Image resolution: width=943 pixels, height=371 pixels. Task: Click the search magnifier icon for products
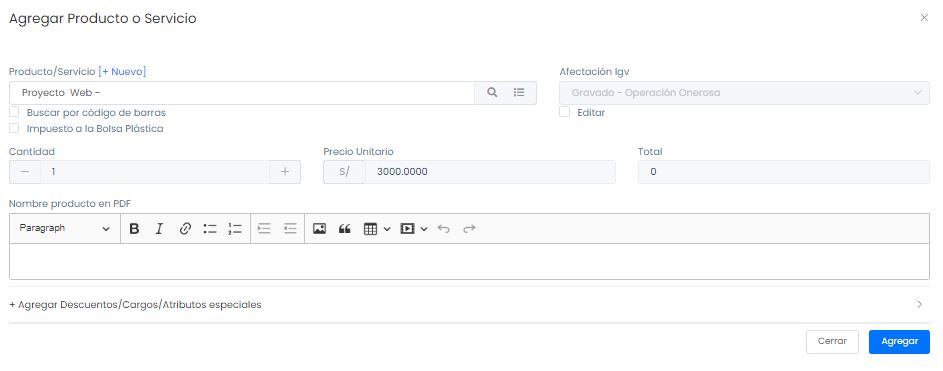(x=492, y=93)
